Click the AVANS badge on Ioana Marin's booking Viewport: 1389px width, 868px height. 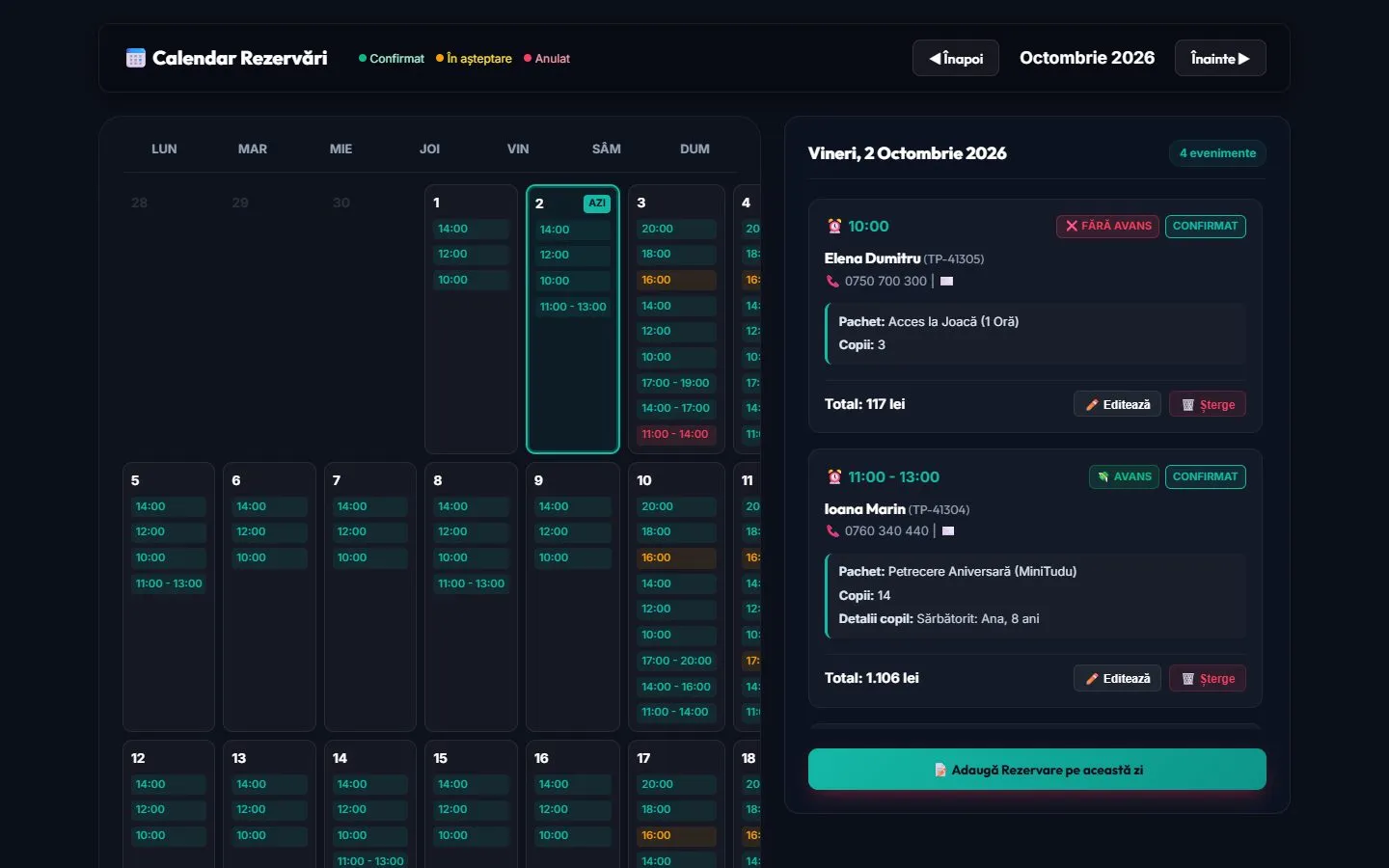(x=1124, y=476)
